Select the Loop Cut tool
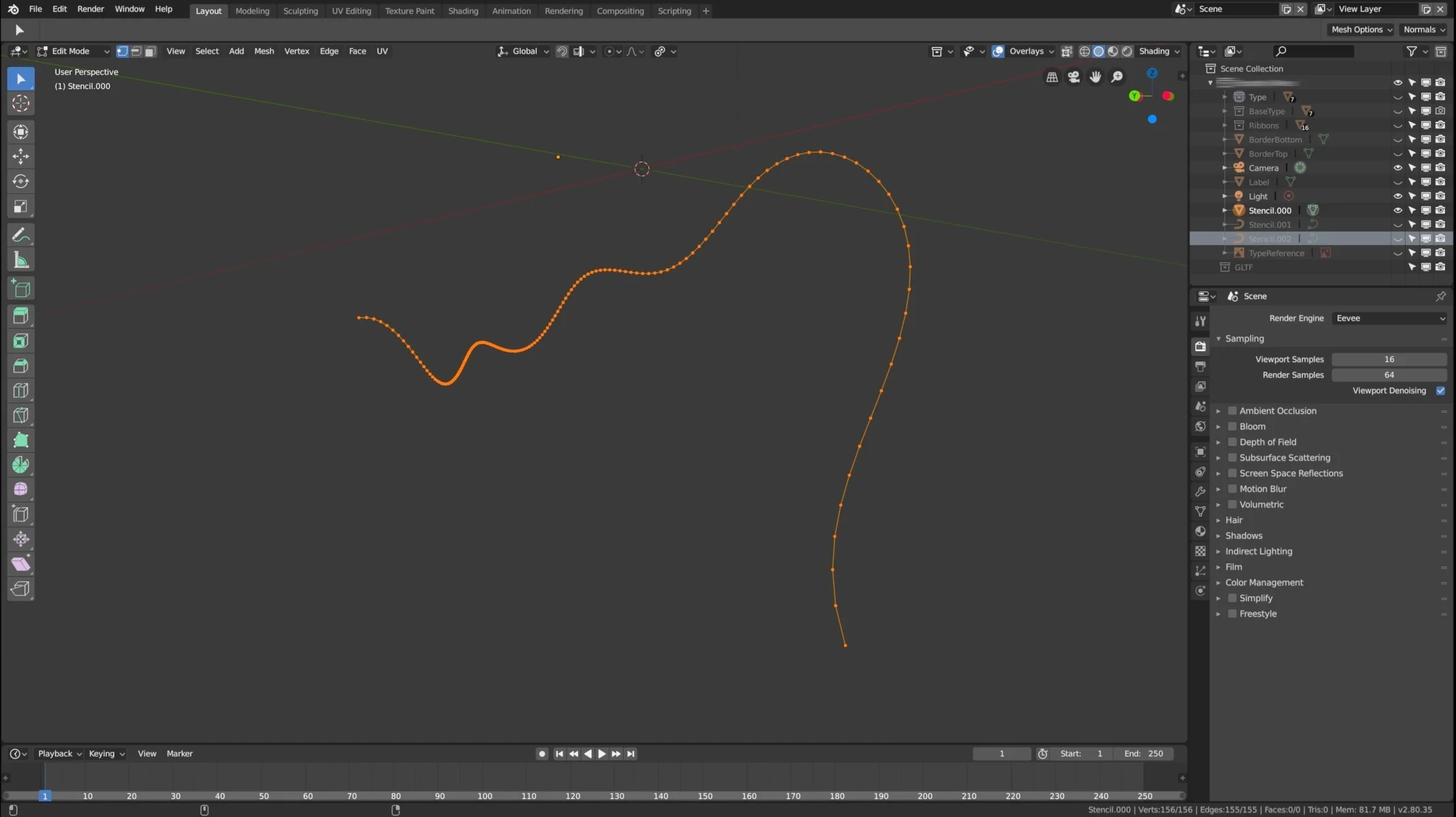The image size is (1456, 817). (x=20, y=390)
